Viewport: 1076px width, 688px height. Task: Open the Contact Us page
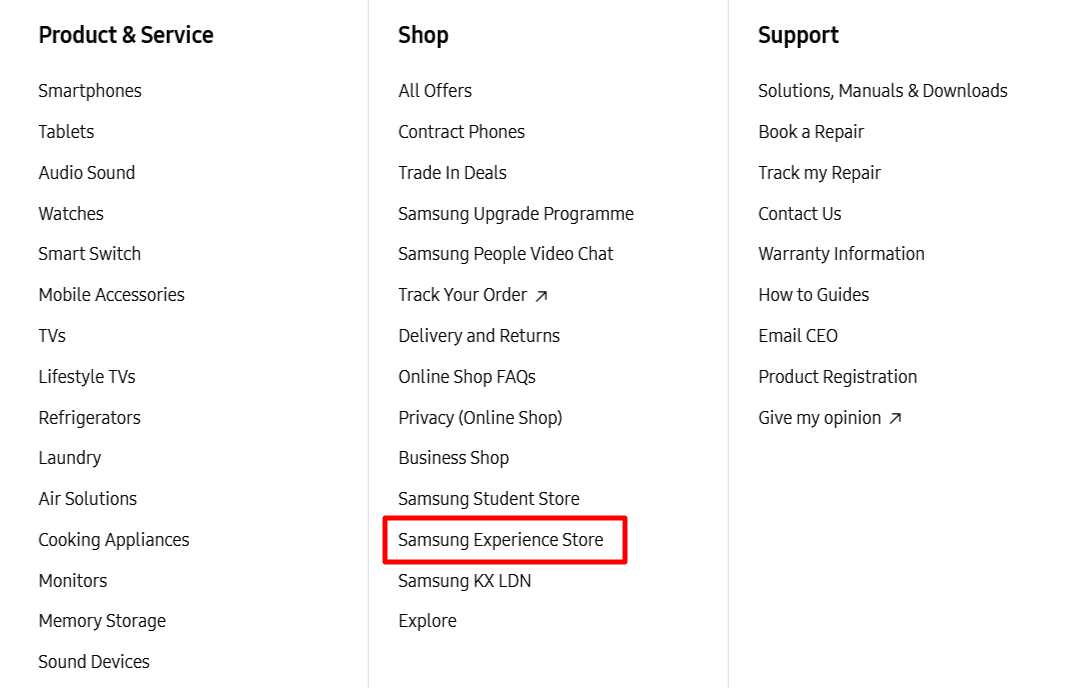pos(799,213)
